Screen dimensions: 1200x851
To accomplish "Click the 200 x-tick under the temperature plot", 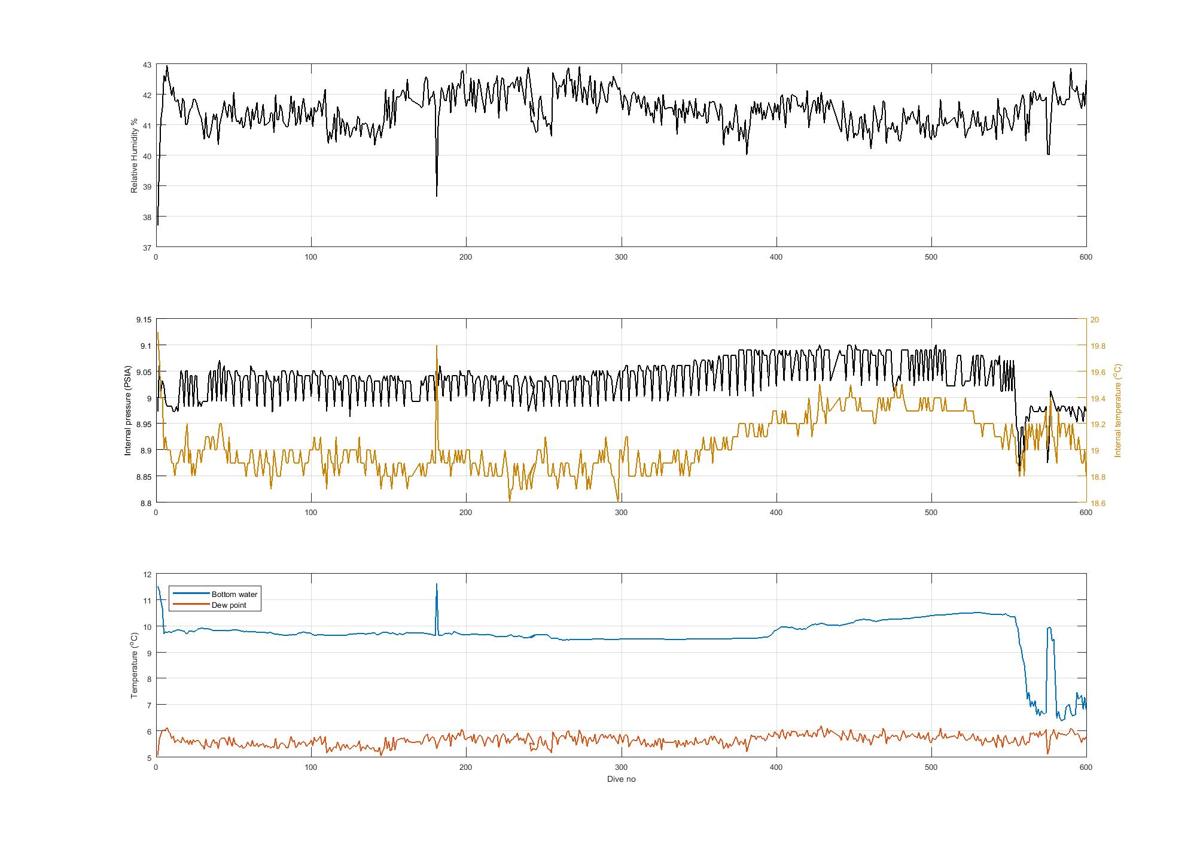I will pos(466,766).
